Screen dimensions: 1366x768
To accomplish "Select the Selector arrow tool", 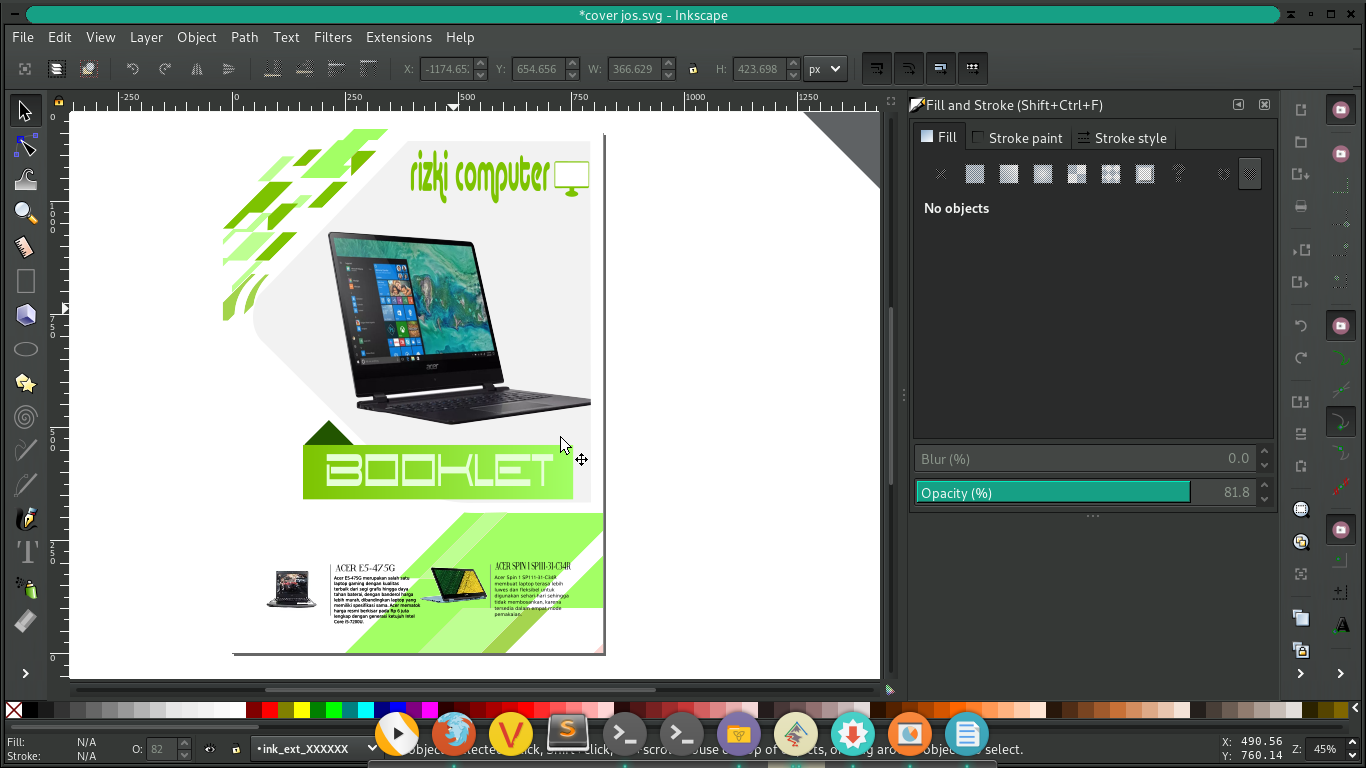I will (26, 111).
